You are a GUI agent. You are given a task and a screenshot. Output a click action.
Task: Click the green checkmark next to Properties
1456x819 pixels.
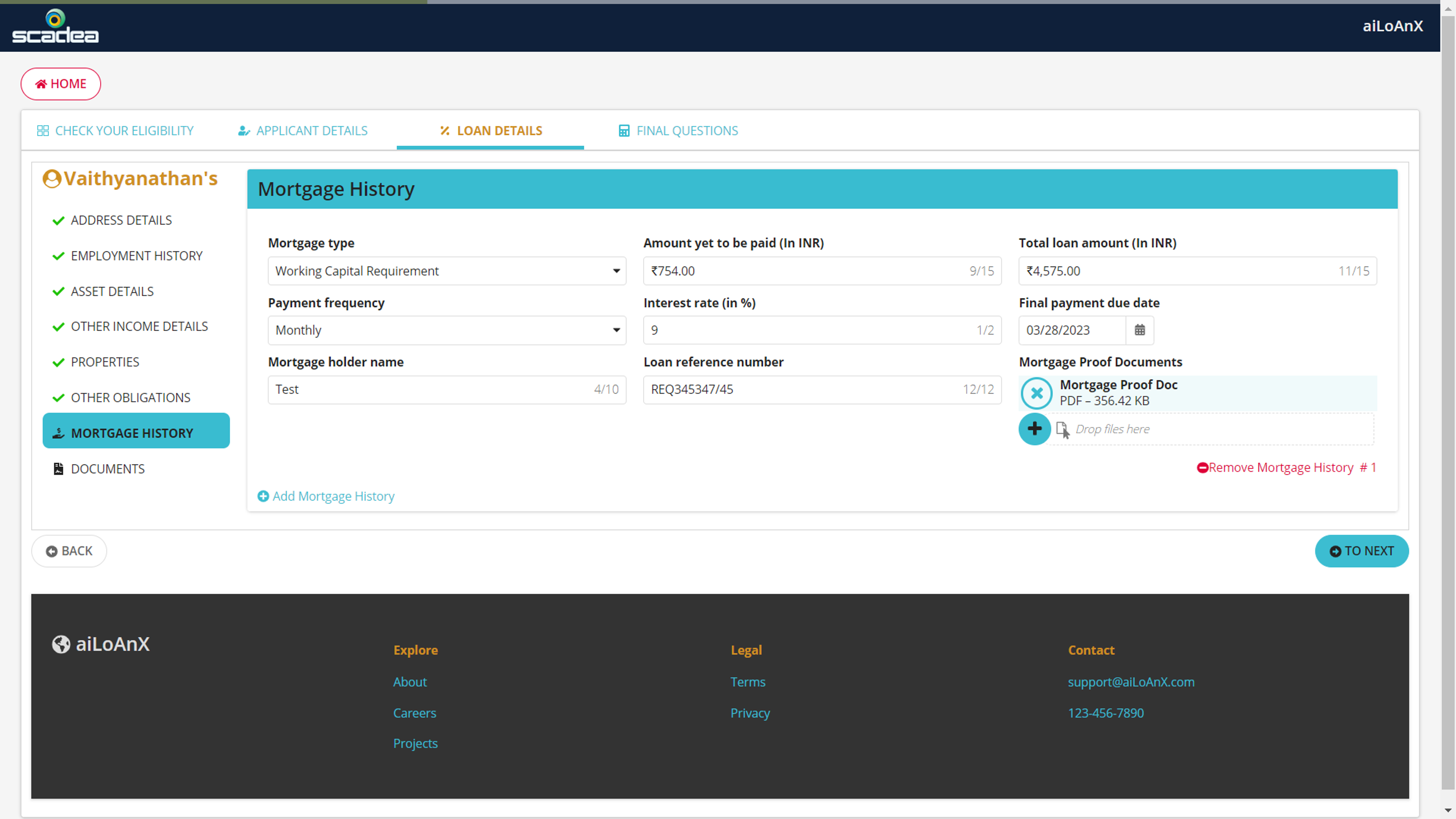(x=58, y=362)
